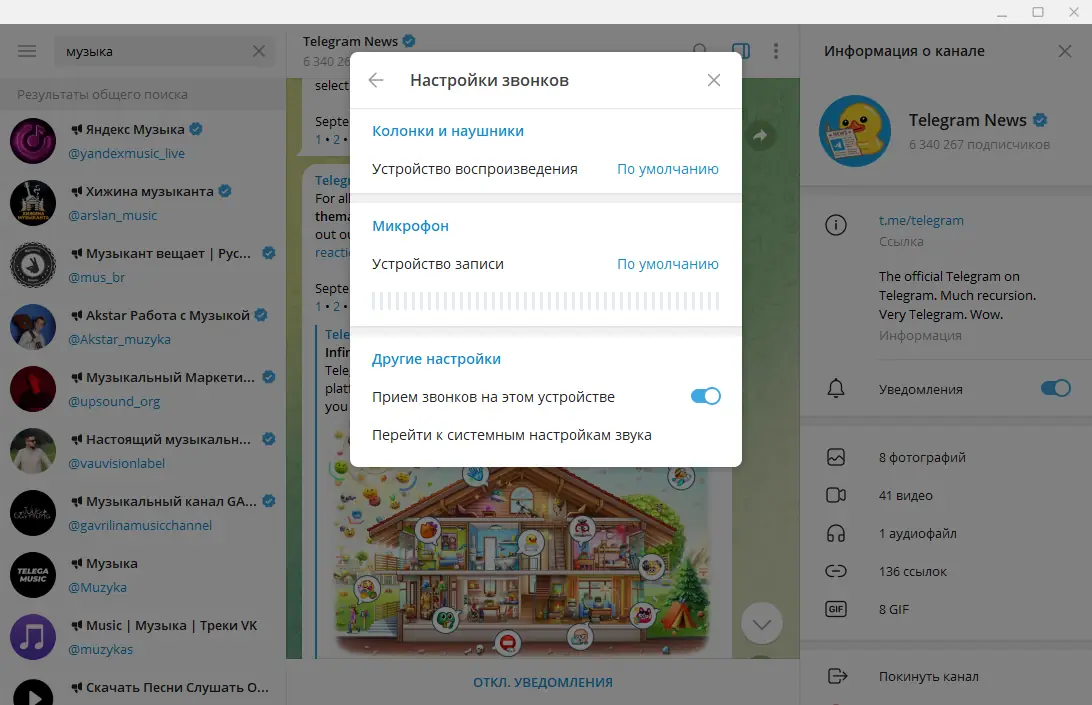This screenshot has width=1092, height=705.
Task: Toggle Прием звонков на этом устройстве
Action: pos(705,396)
